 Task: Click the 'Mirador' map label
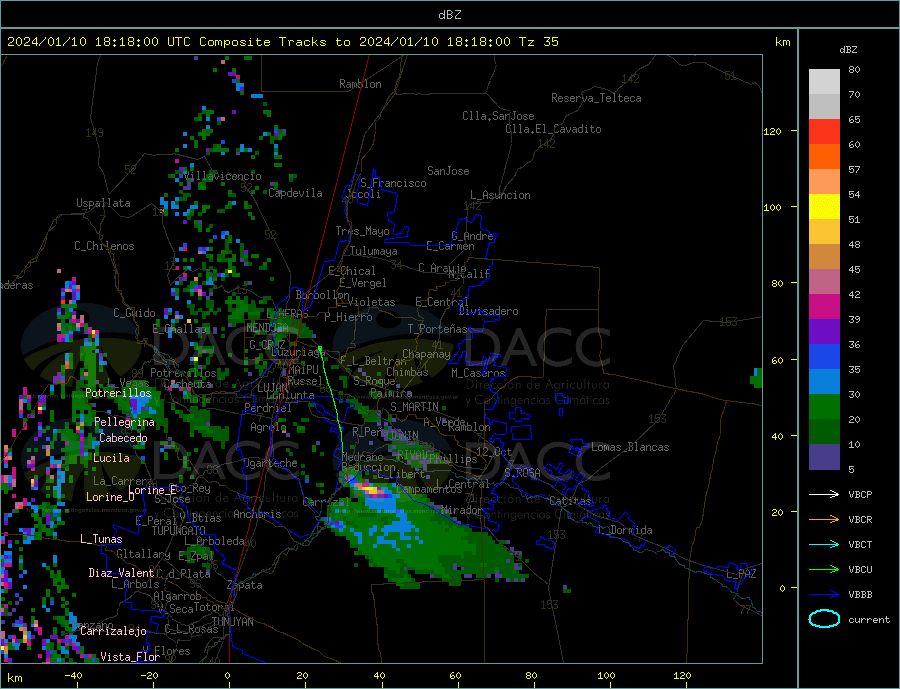pos(463,510)
